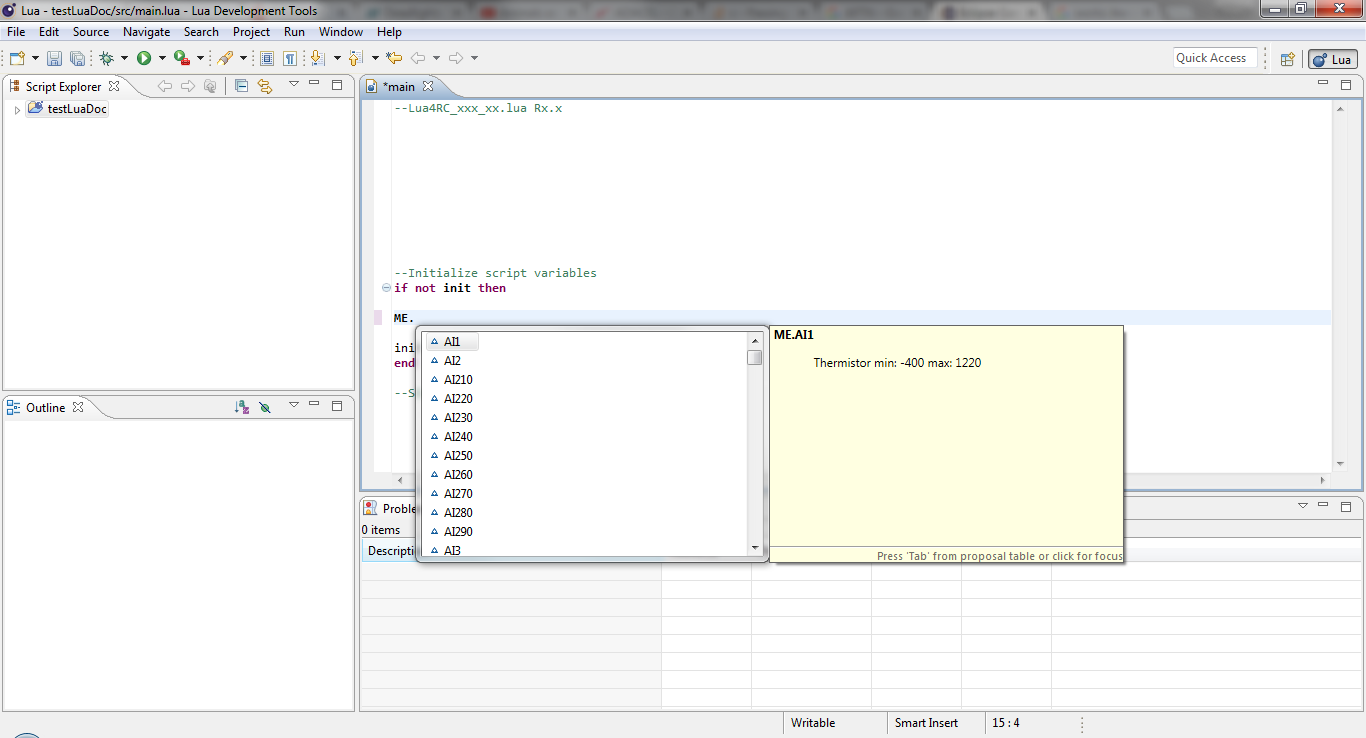Viewport: 1366px width, 738px height.
Task: Switch to the Lua perspective
Action: (x=1333, y=59)
